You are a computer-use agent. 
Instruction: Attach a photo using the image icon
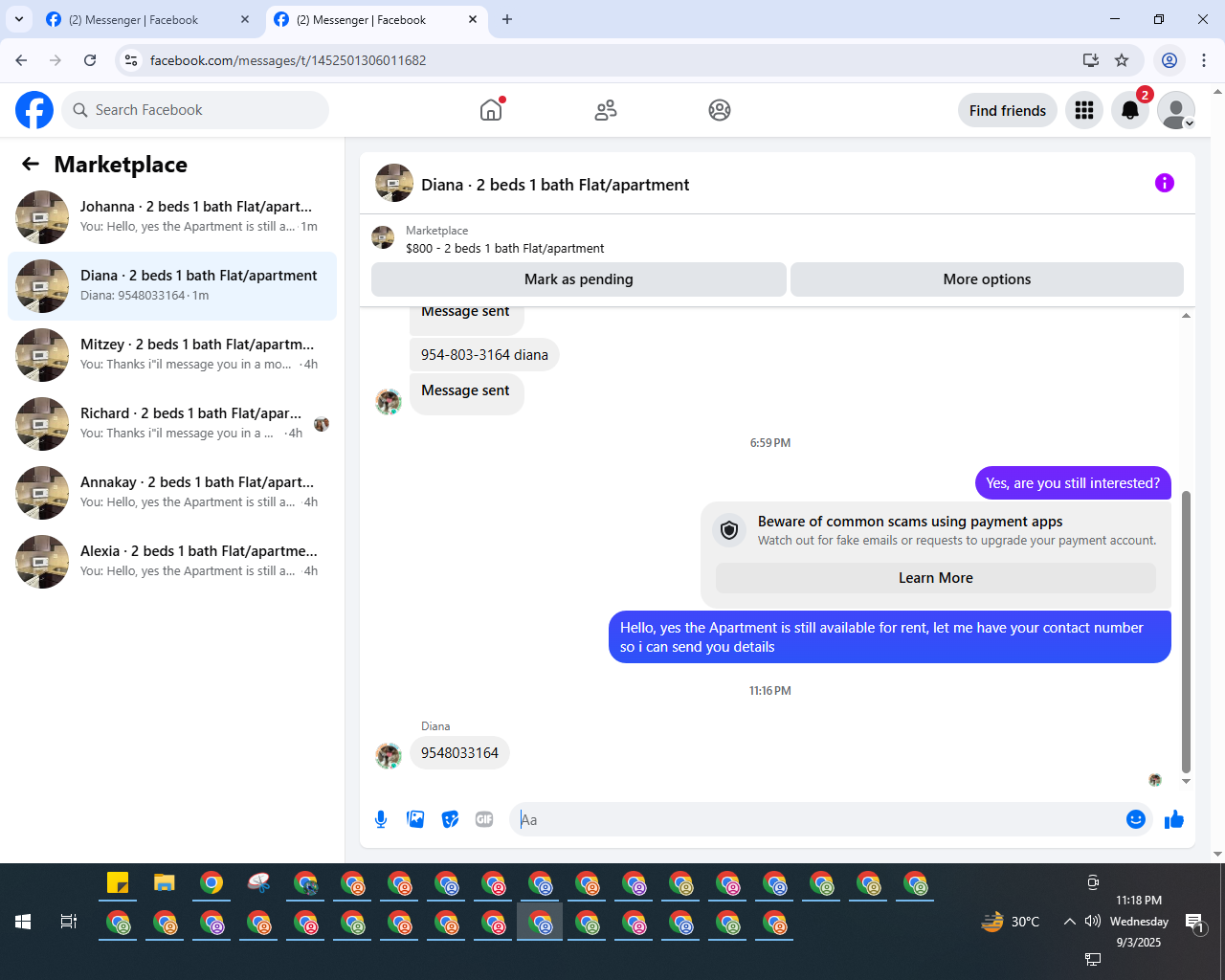click(x=415, y=819)
